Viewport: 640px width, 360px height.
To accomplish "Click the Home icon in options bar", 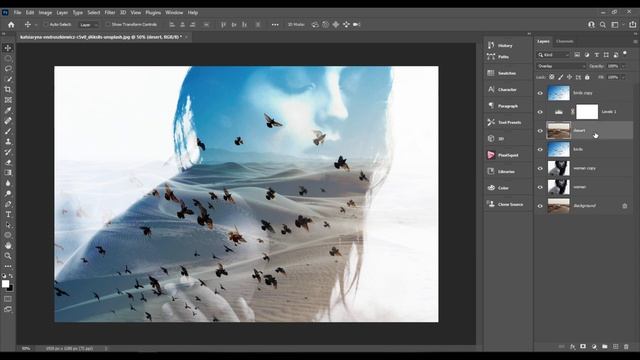I will [11, 25].
